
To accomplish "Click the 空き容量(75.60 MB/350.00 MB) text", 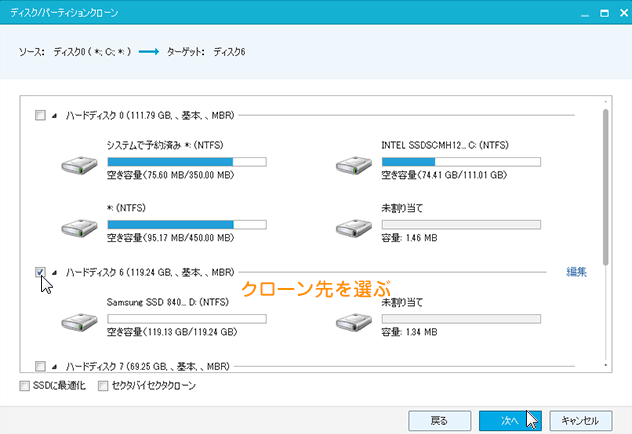I will coord(170,175).
